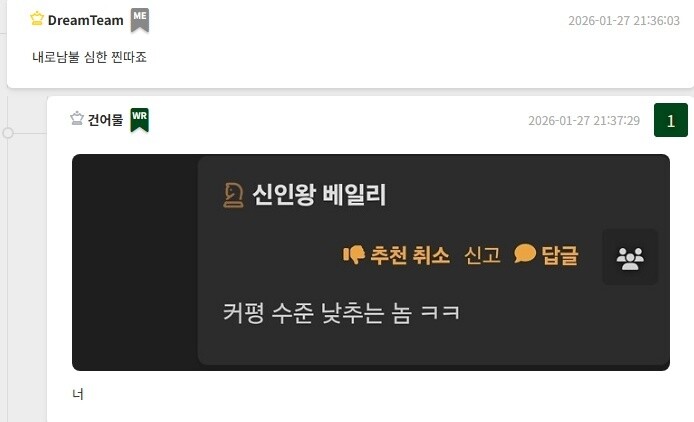This screenshot has width=694, height=422.
Task: Click the timestamp 2026-01-27 21:37:29
Action: pyautogui.click(x=584, y=120)
